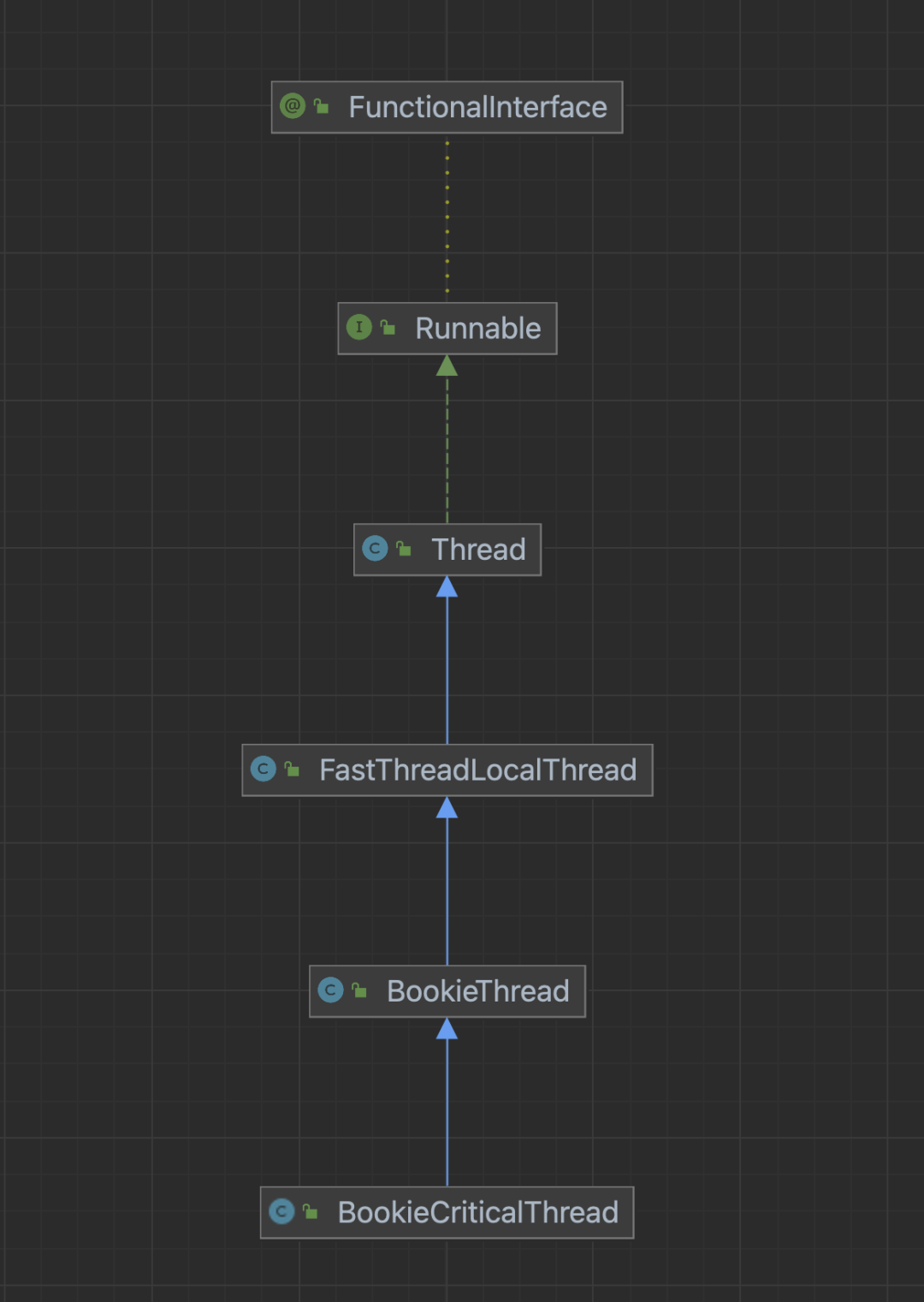Click the public lock icon beside FastThreadLocalThread
924x1302 pixels.
click(x=293, y=769)
